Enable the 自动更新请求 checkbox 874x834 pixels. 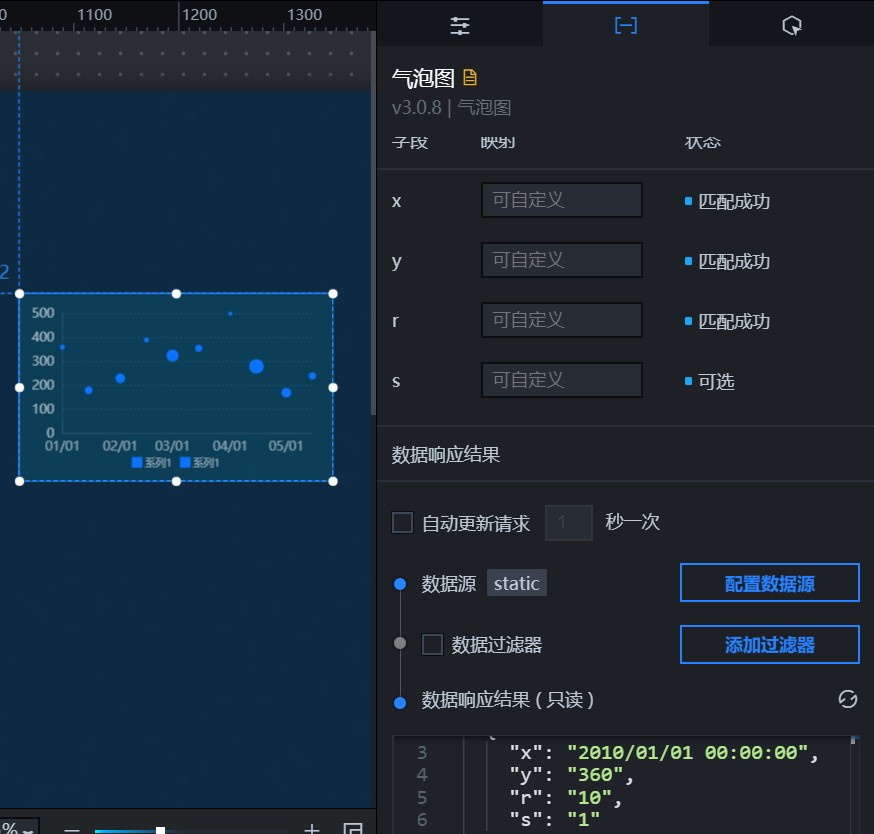coord(402,523)
